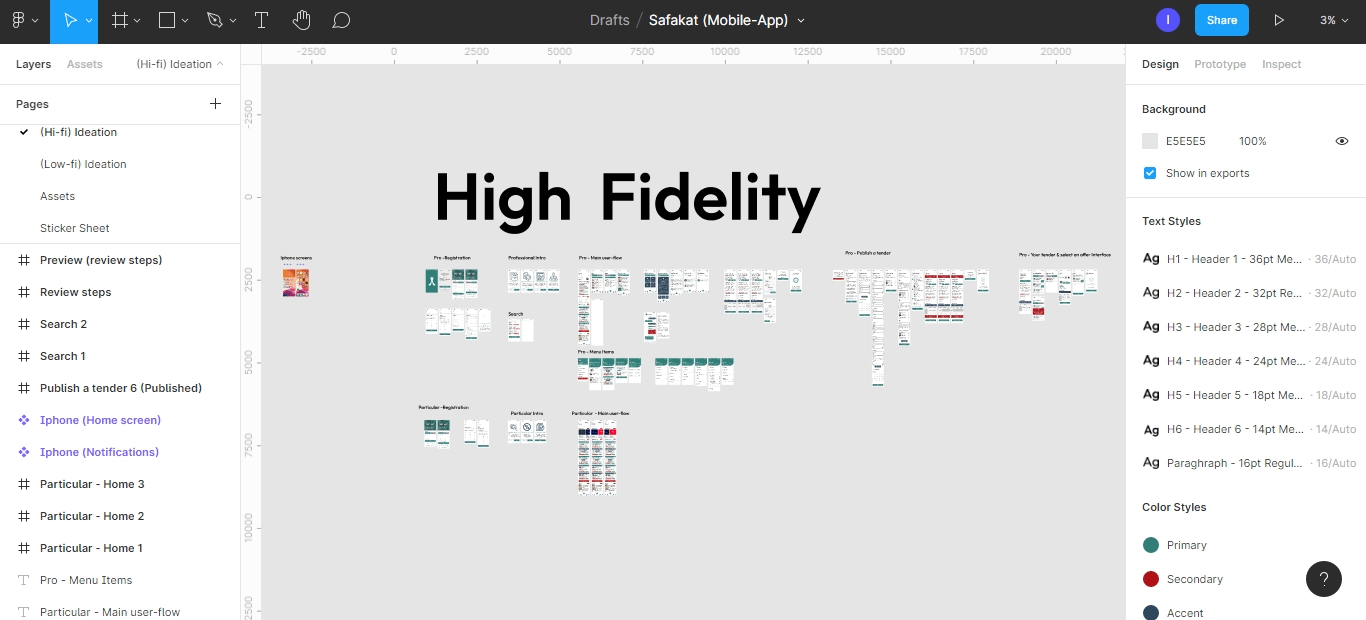Toggle Show in exports checkbox
Image resolution: width=1366 pixels, height=620 pixels.
tap(1150, 173)
